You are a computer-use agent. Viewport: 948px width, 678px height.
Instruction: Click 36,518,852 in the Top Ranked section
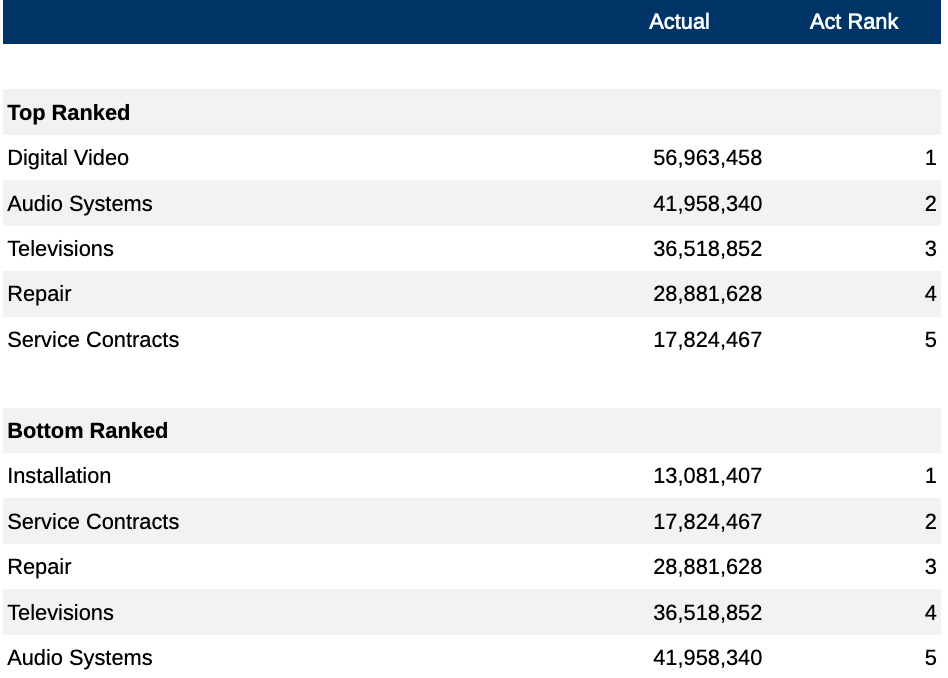point(707,249)
